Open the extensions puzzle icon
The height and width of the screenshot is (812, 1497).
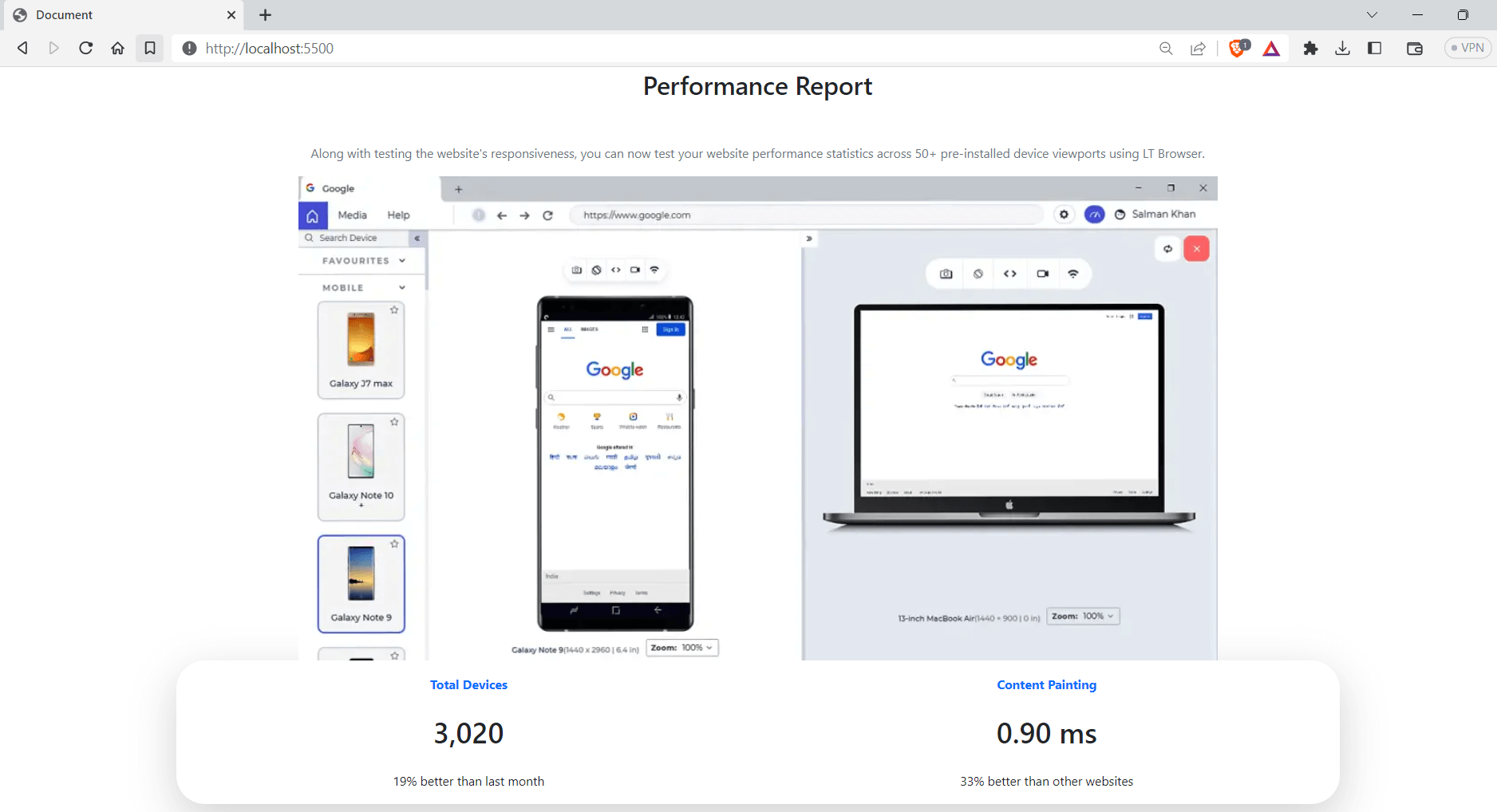coord(1310,48)
